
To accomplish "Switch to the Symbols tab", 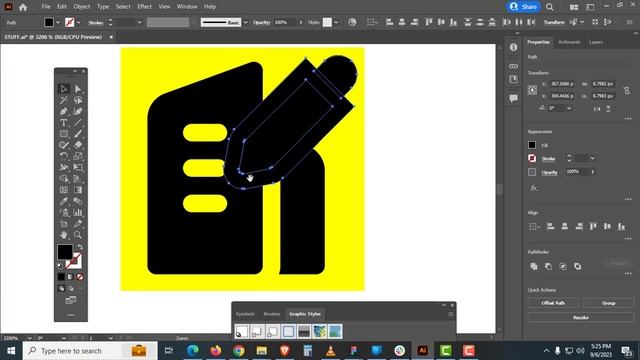I will 245,314.
